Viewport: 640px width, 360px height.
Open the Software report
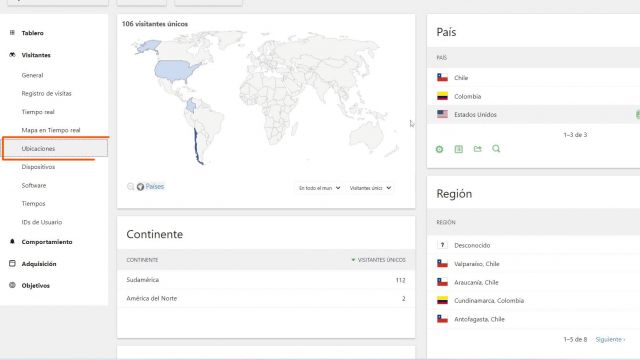(33, 185)
